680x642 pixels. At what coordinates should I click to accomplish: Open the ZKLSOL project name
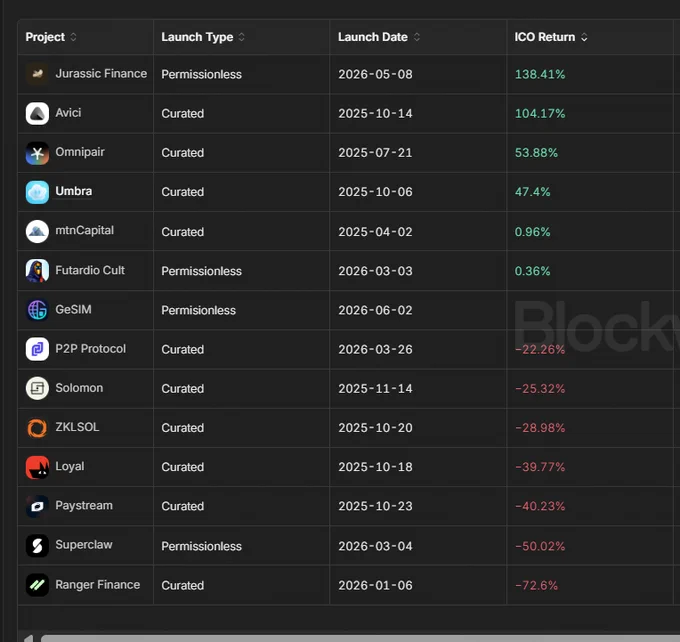(x=77, y=427)
